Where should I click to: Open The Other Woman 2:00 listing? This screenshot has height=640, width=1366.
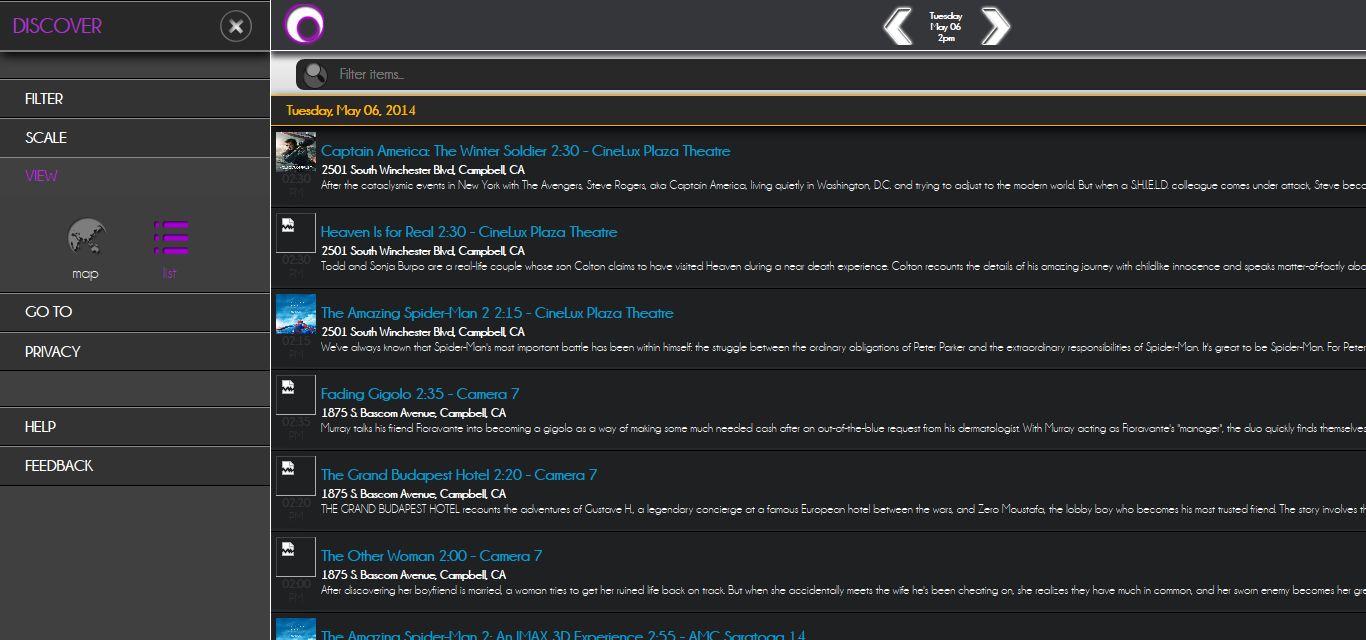431,556
